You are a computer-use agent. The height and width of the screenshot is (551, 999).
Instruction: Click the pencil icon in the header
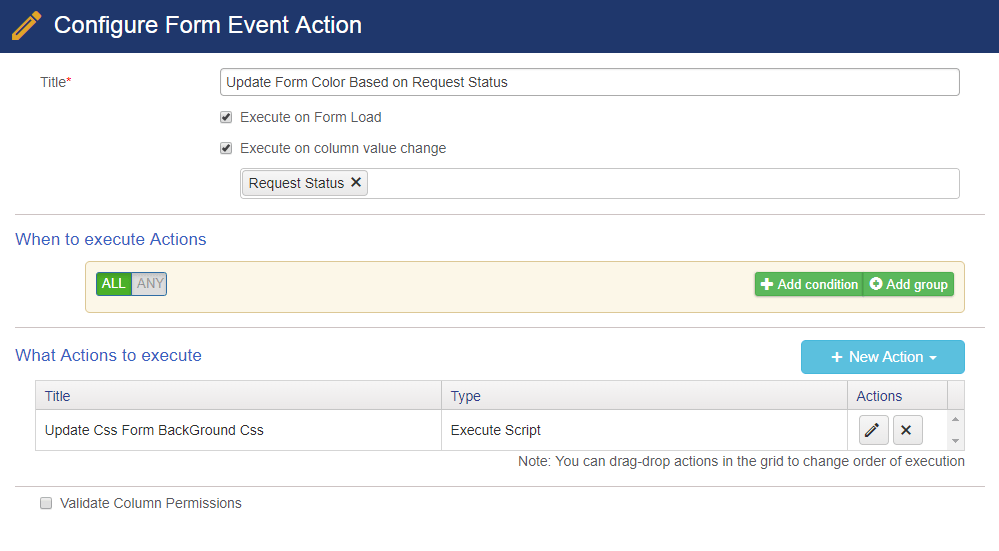(26, 25)
